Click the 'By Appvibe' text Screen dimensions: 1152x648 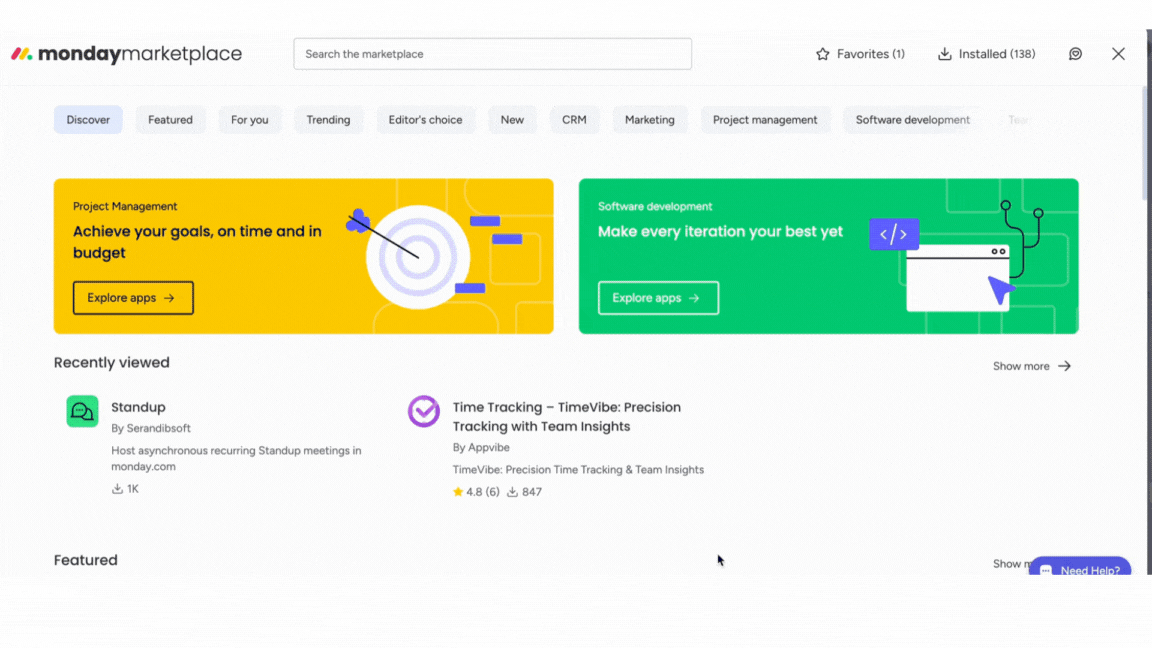point(481,447)
